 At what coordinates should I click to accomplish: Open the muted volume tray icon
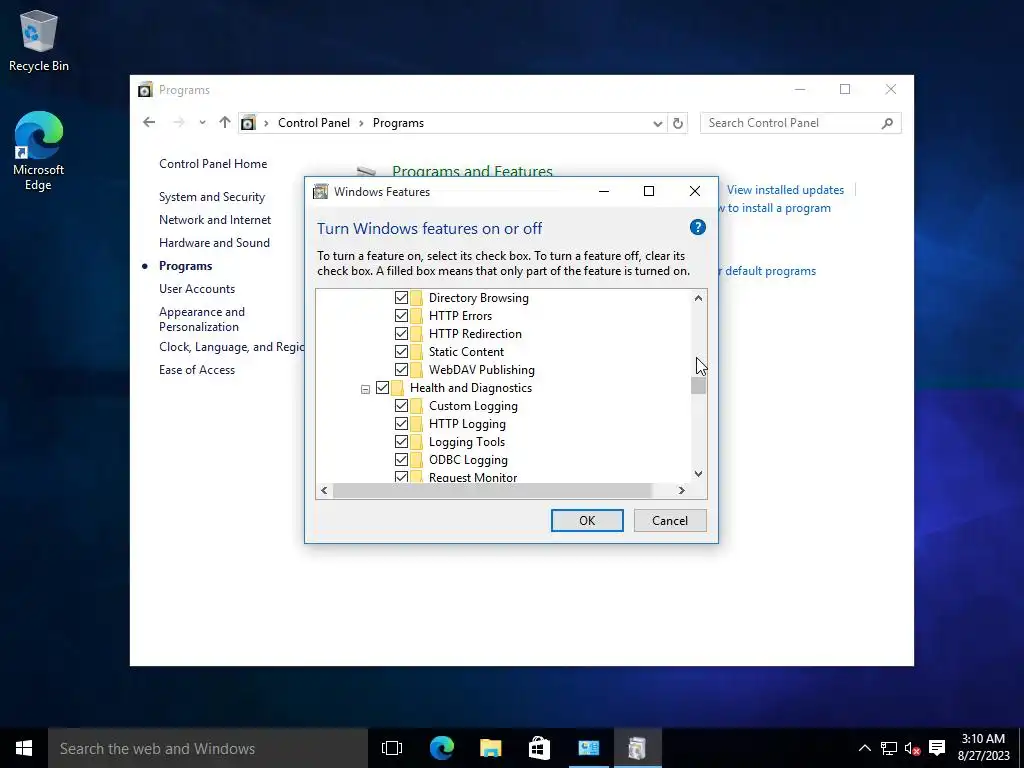coord(912,748)
